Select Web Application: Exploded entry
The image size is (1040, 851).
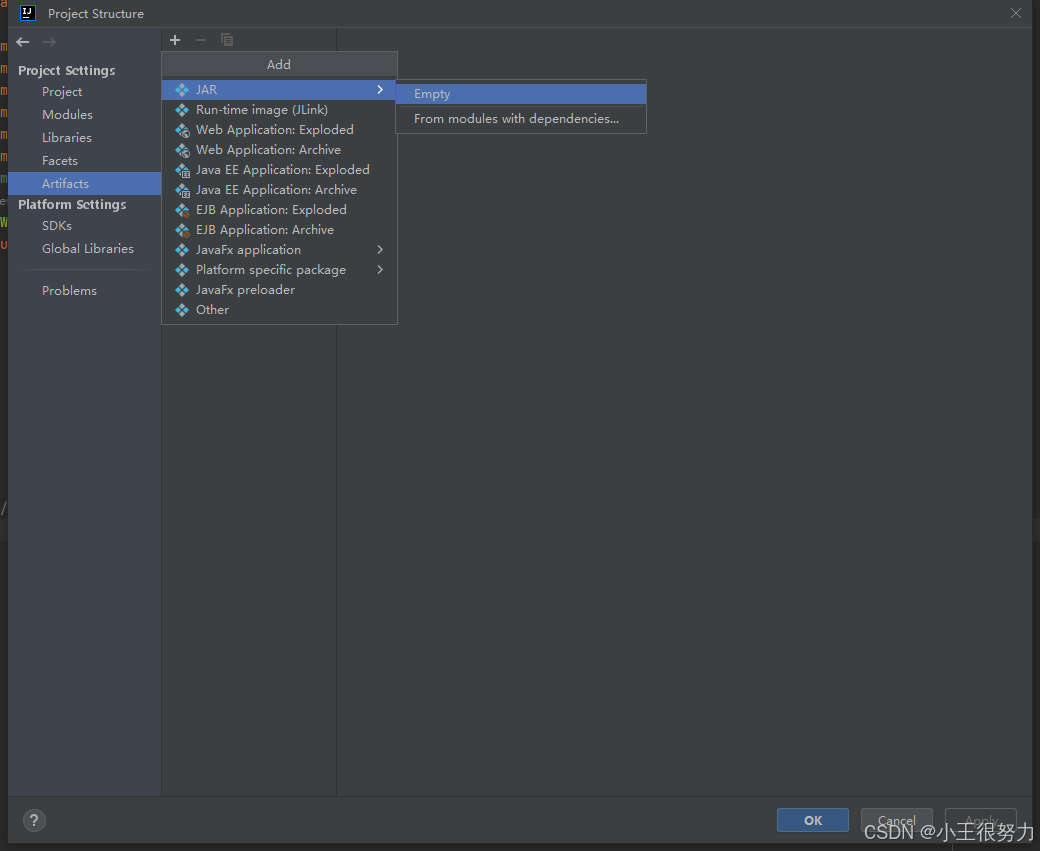(279, 129)
